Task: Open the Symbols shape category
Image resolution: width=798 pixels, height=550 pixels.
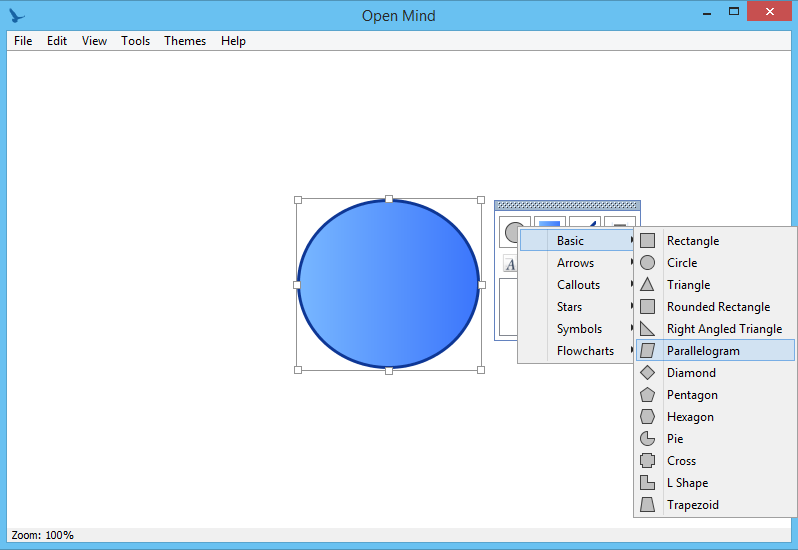Action: coord(577,329)
